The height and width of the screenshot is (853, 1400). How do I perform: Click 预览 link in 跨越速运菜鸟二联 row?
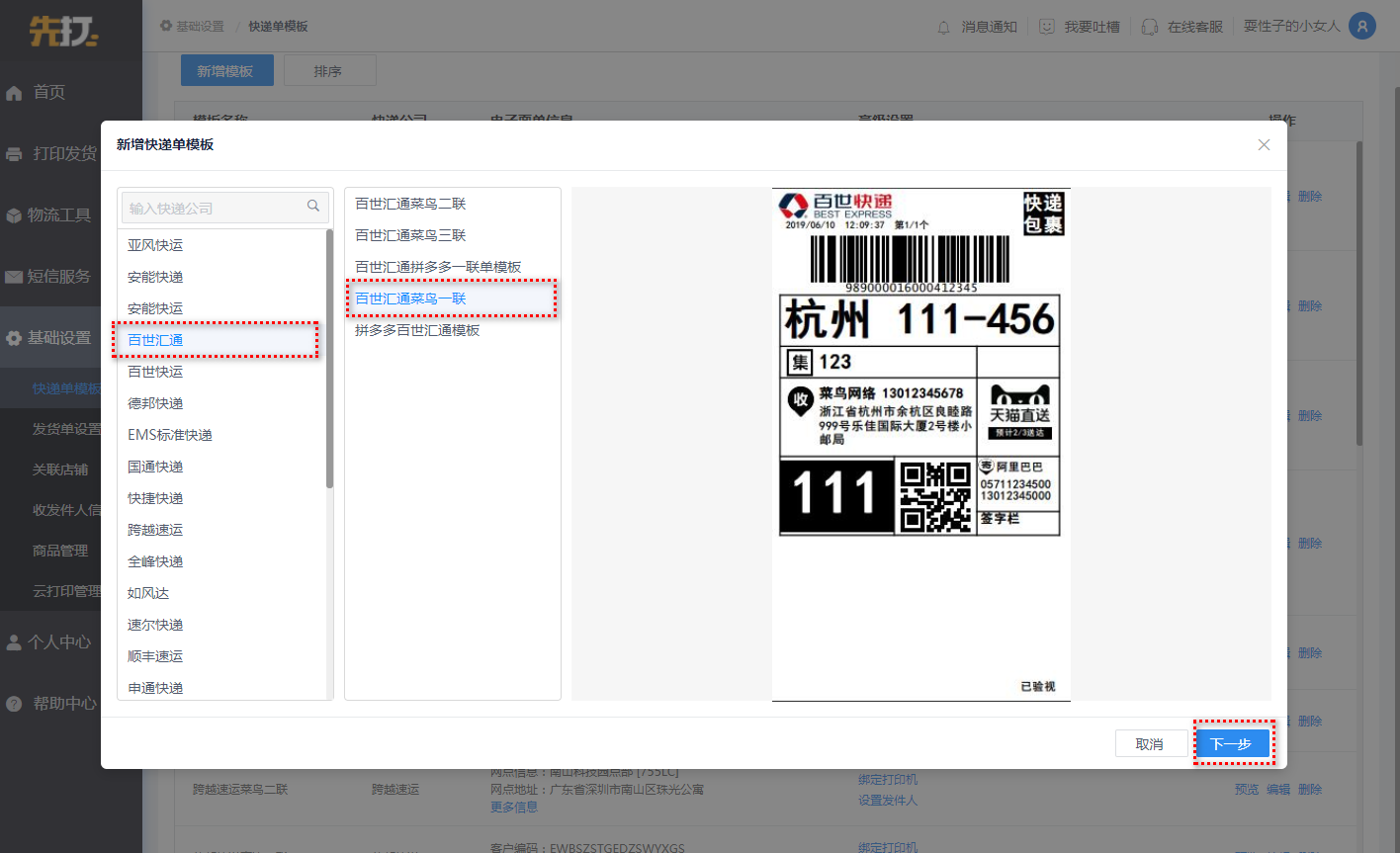click(x=1247, y=789)
